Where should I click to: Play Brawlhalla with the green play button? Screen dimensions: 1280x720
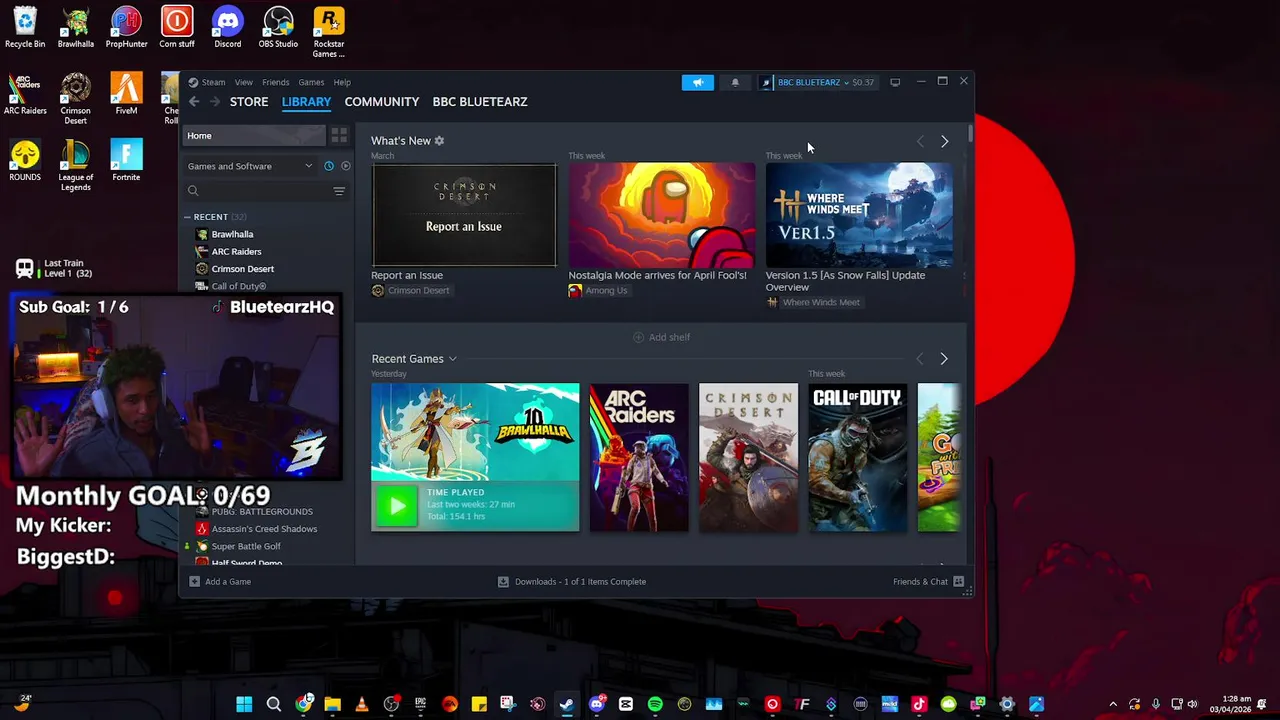coord(397,506)
